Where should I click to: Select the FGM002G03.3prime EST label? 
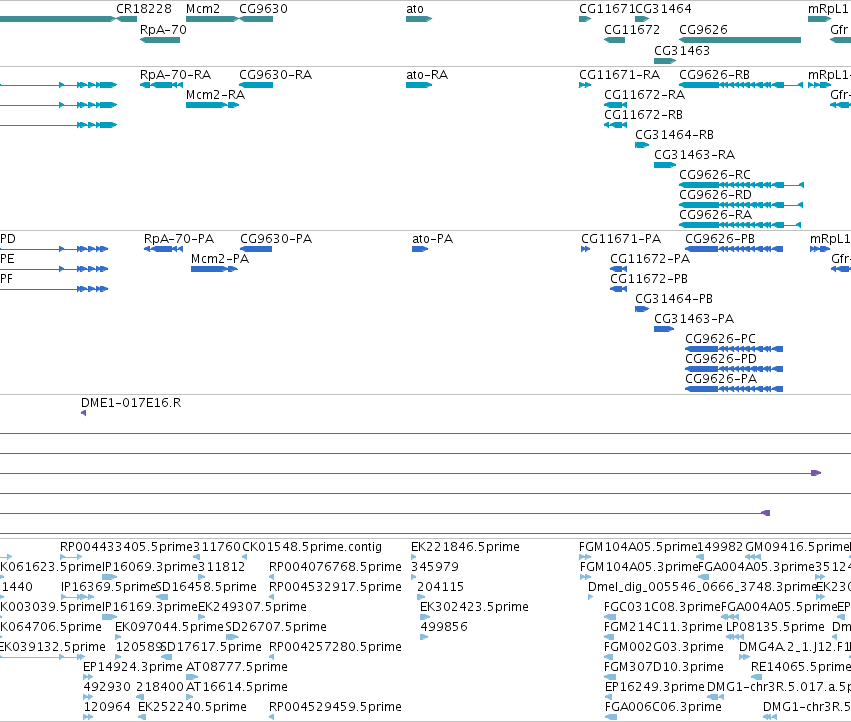point(664,647)
